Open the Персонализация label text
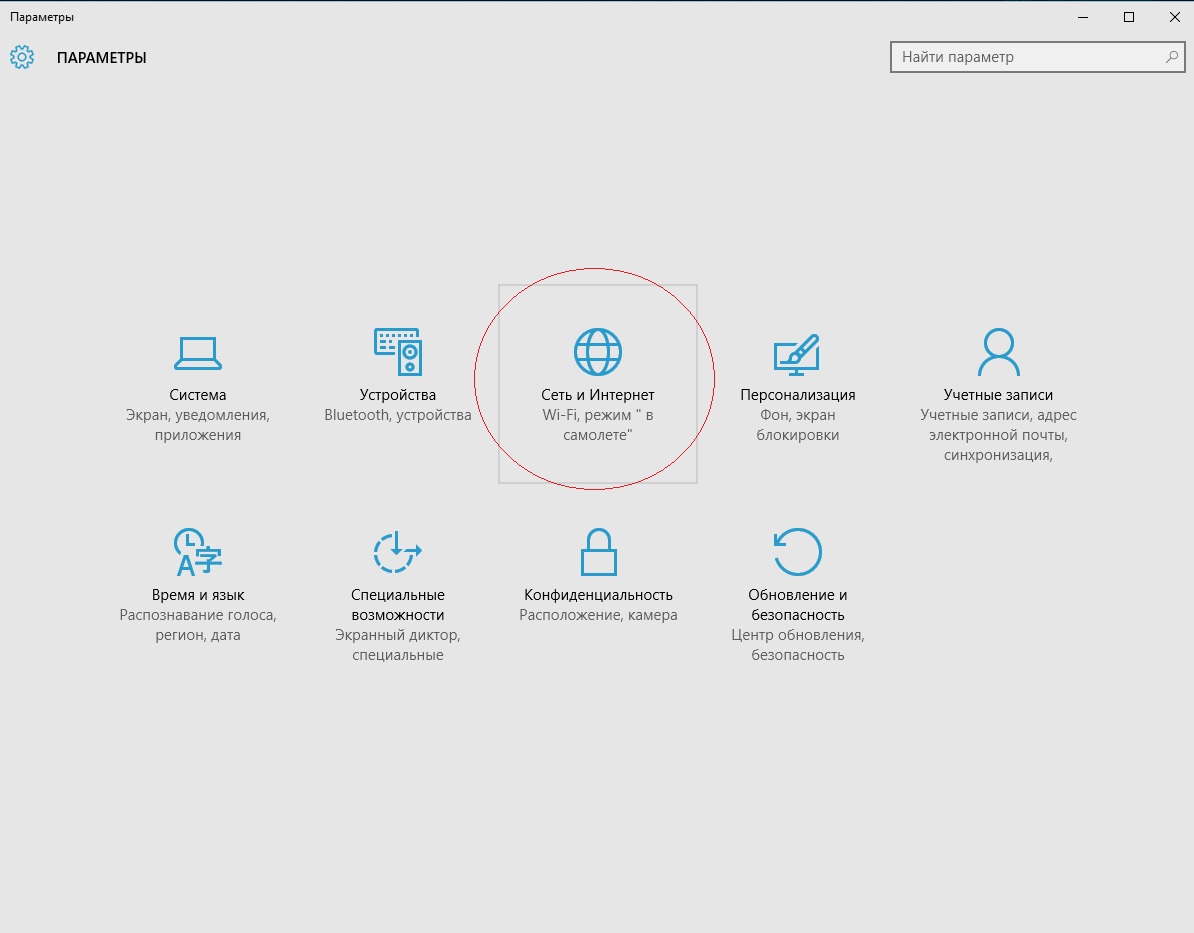Screen dimensions: 1194x933 [797, 395]
